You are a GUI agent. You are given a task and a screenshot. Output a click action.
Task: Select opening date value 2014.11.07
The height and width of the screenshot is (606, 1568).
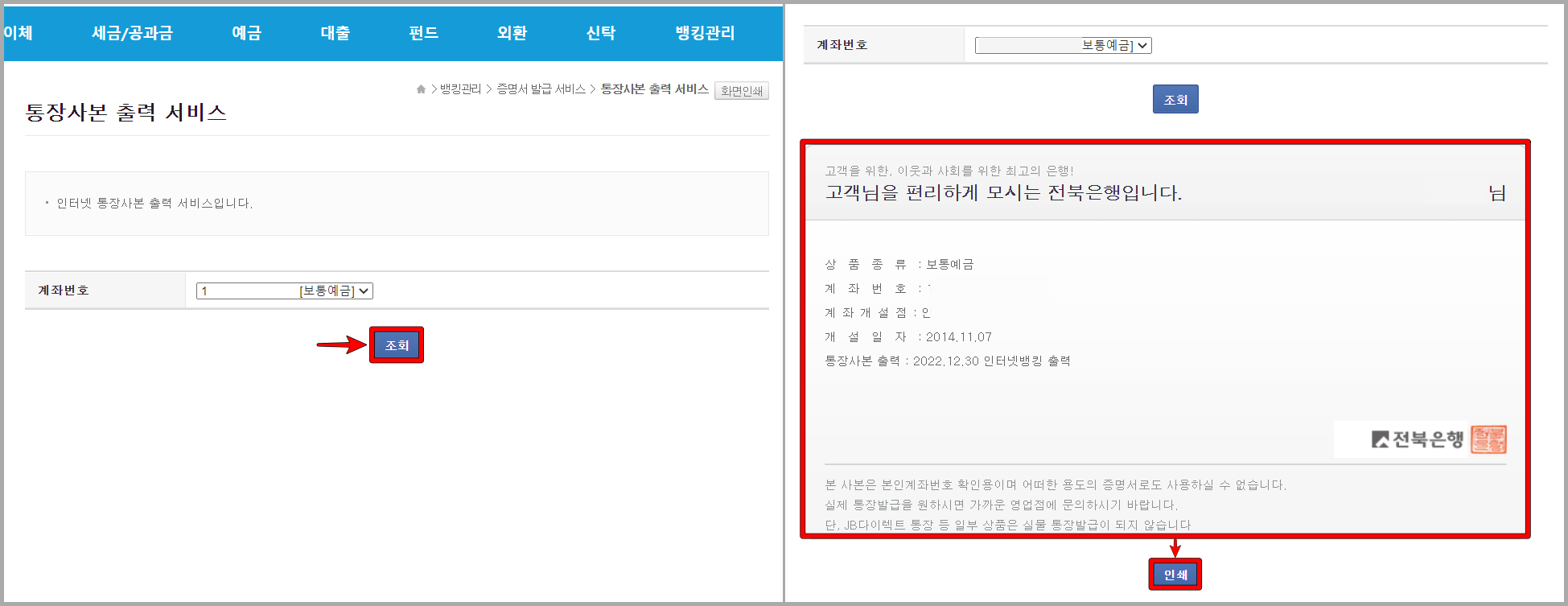click(x=959, y=337)
